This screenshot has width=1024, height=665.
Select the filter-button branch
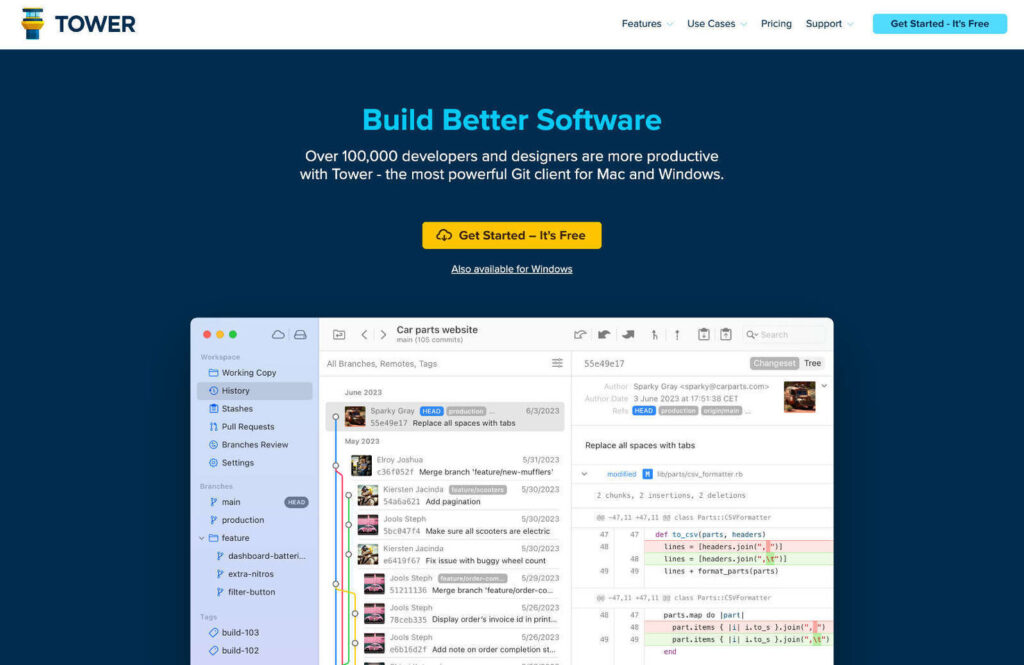(255, 592)
